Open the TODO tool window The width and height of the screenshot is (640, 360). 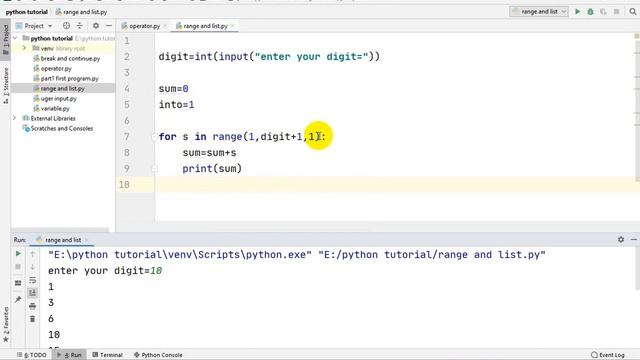[x=32, y=355]
